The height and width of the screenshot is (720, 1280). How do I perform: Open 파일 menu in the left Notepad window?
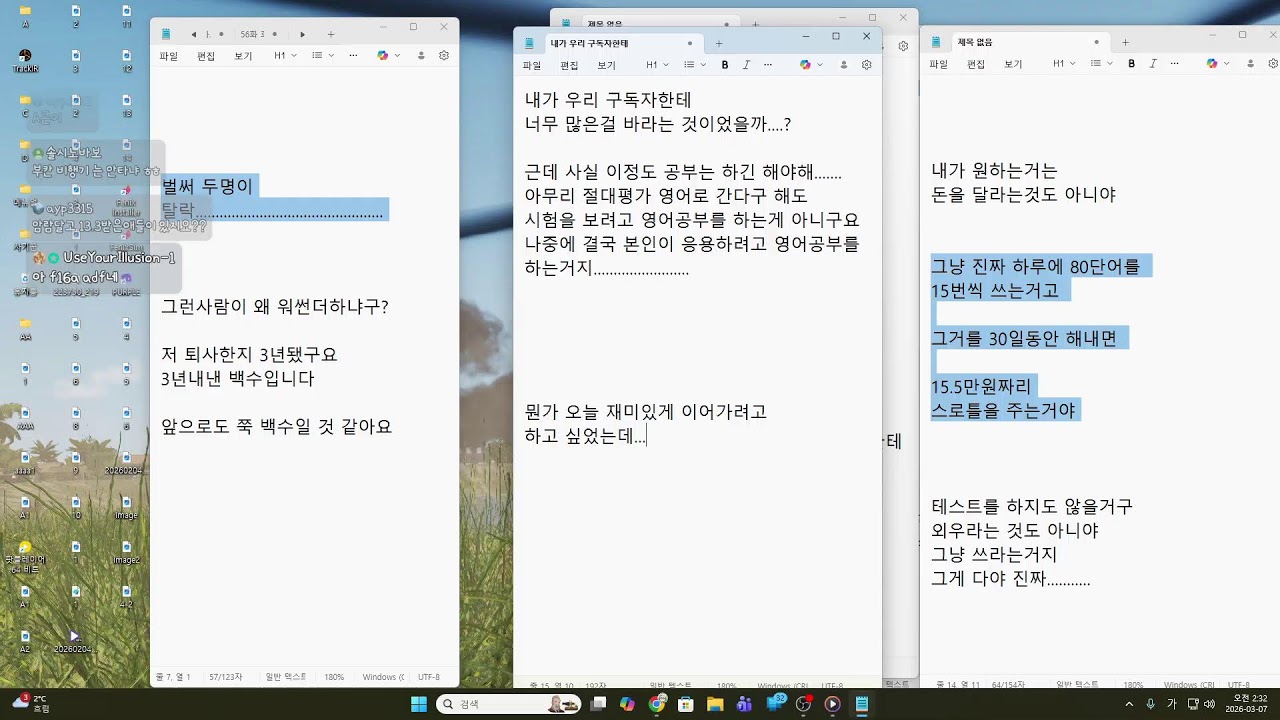tap(168, 56)
